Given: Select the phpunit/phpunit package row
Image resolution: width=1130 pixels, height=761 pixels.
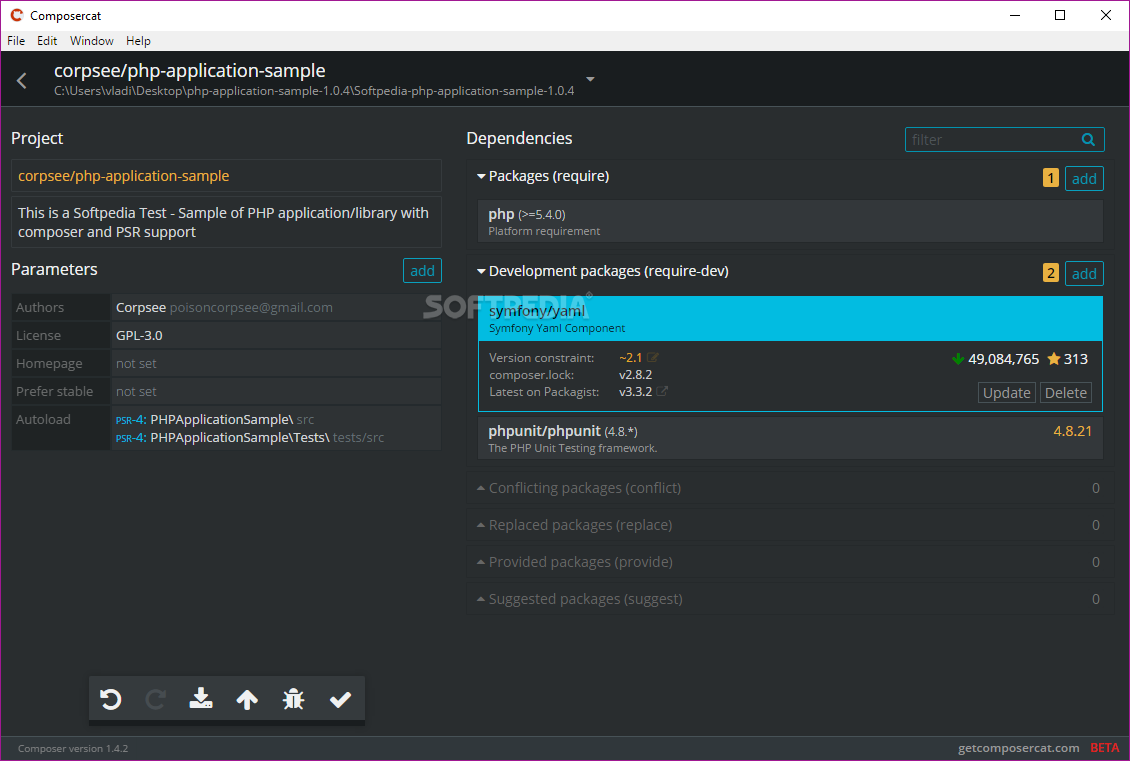Looking at the screenshot, I should click(x=791, y=438).
